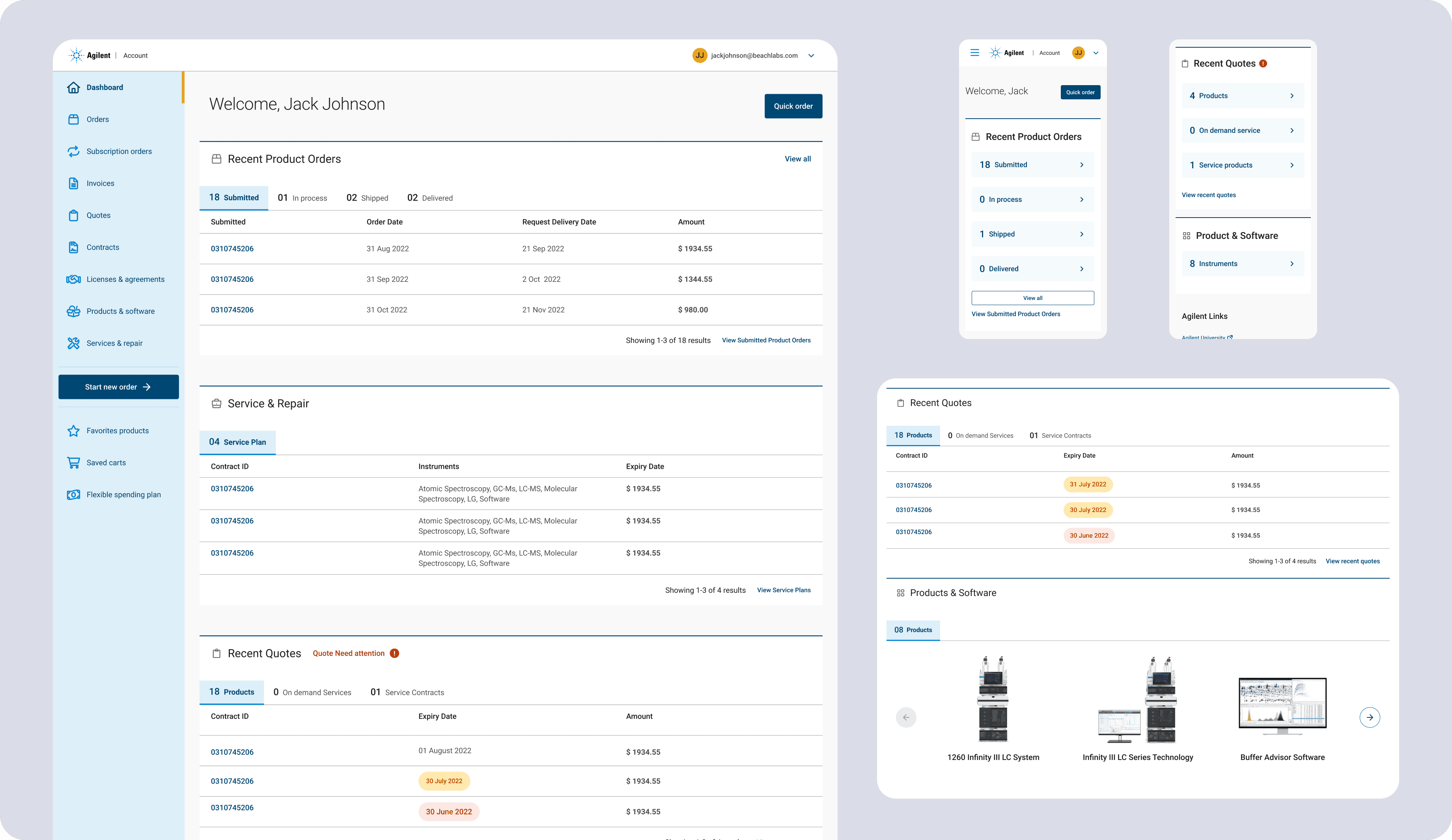The height and width of the screenshot is (840, 1452).
Task: Open the hamburger menu in mobile view
Action: 974,52
